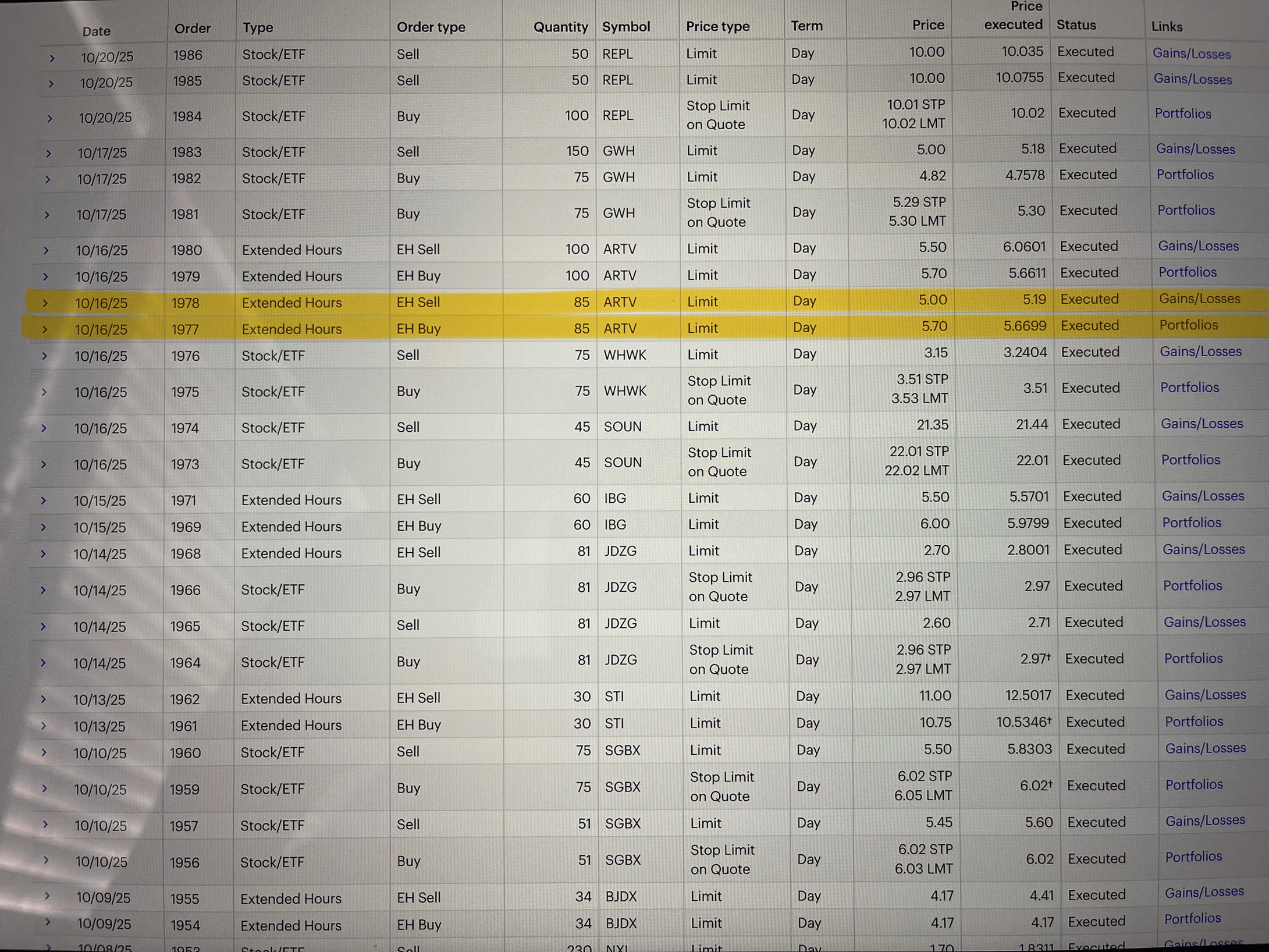Open Portfolios link for order 1984
1269x952 pixels.
coord(1182,114)
